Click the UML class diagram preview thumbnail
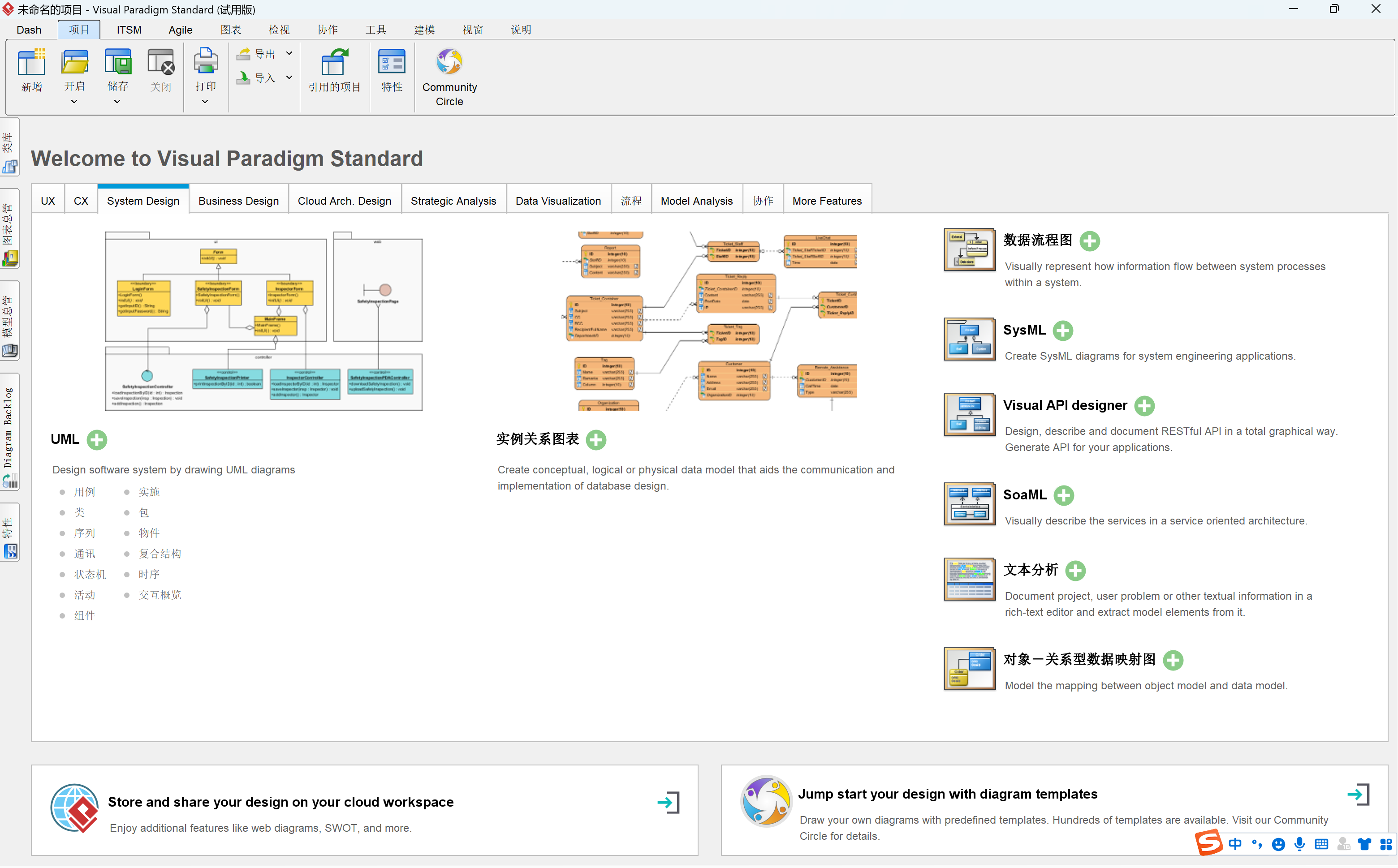The image size is (1398, 868). point(263,321)
